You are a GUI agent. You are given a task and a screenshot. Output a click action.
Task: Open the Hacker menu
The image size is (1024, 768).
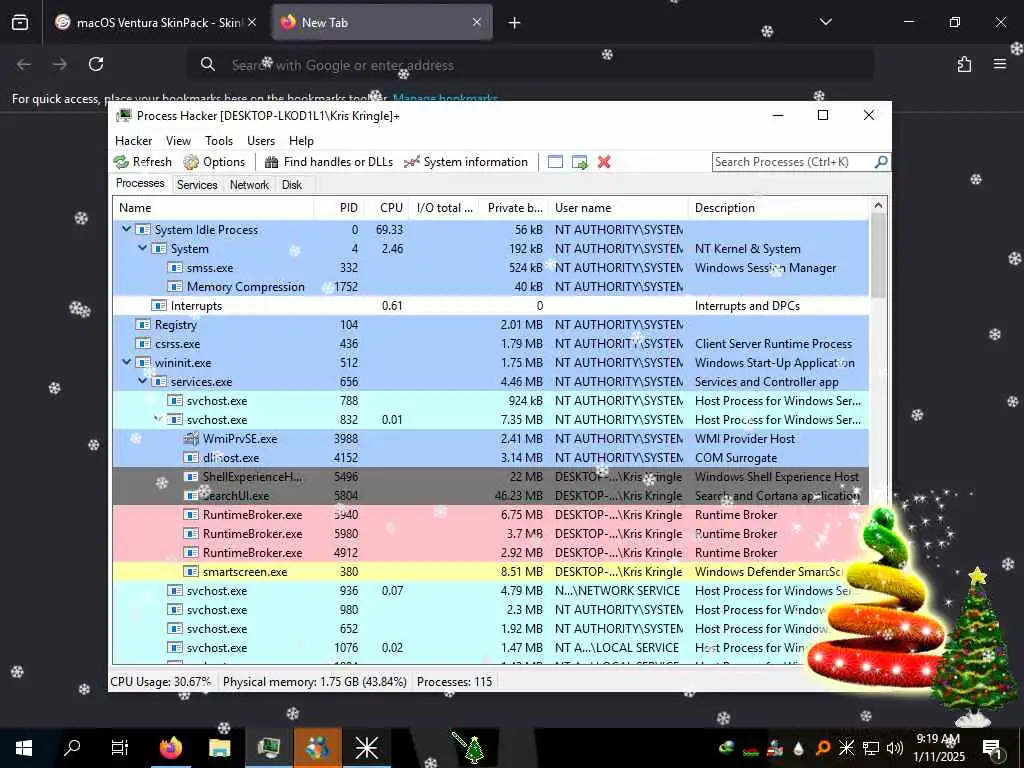pos(133,141)
